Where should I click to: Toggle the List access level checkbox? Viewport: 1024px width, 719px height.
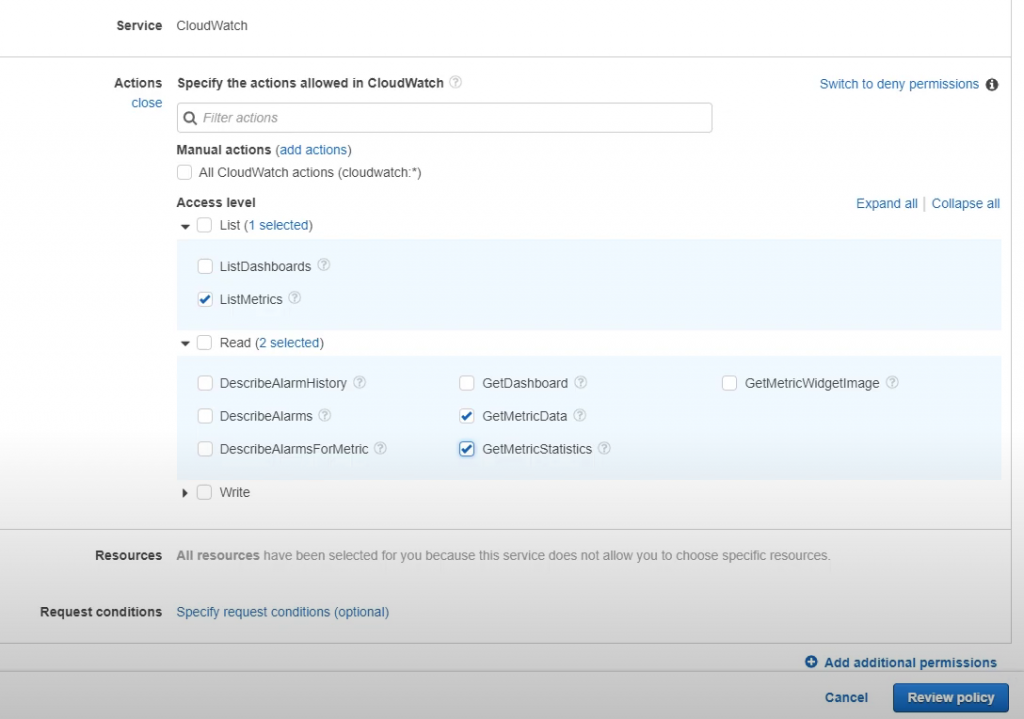tap(204, 225)
